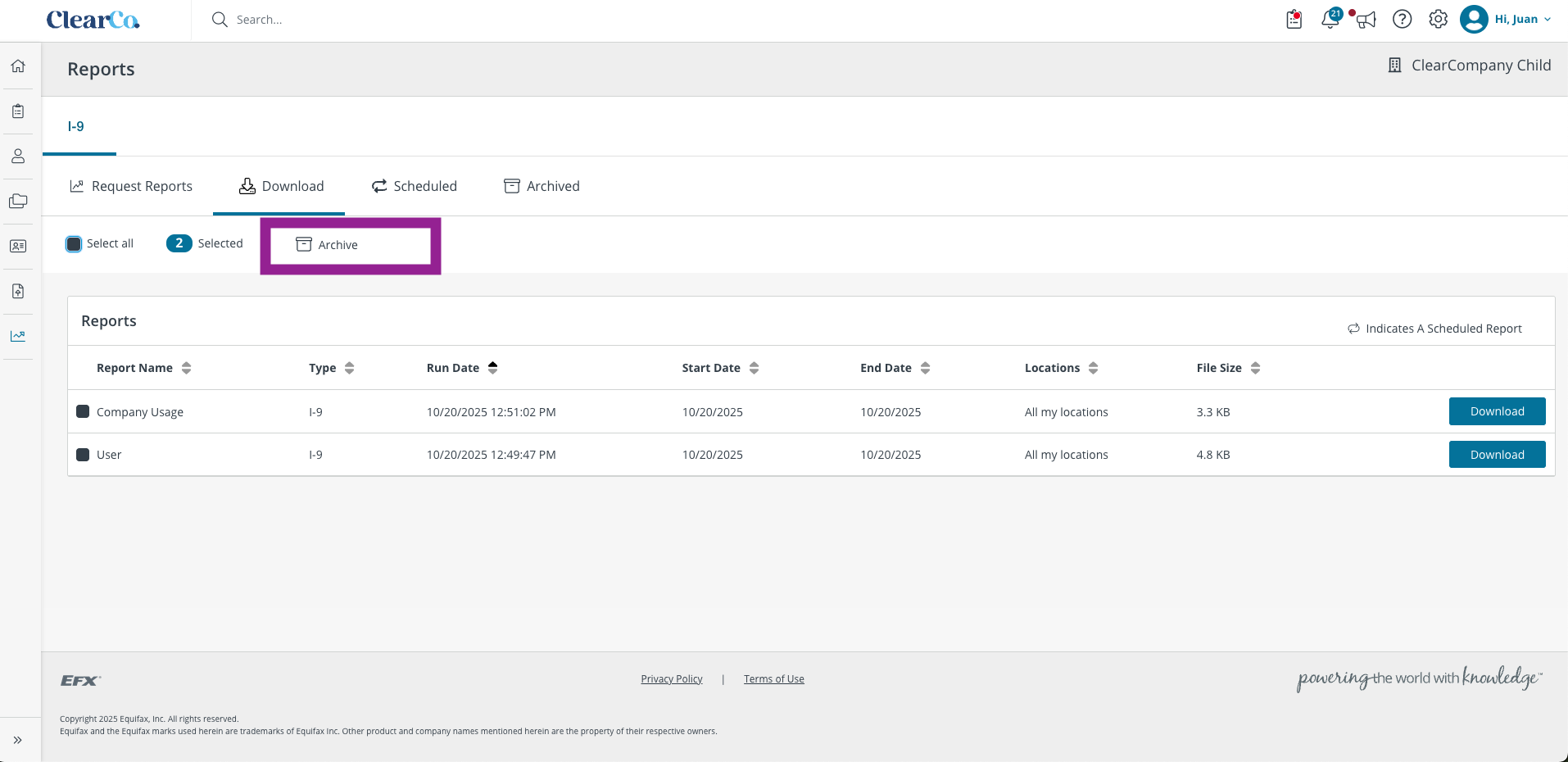
Task: Open the reports chart icon in sidebar
Action: [18, 336]
